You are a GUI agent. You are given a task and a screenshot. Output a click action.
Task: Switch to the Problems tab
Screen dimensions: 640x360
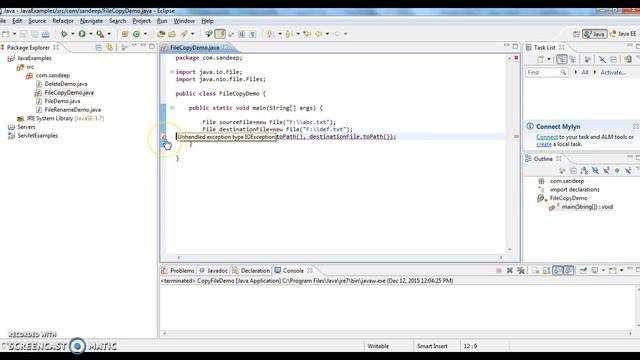coord(178,271)
